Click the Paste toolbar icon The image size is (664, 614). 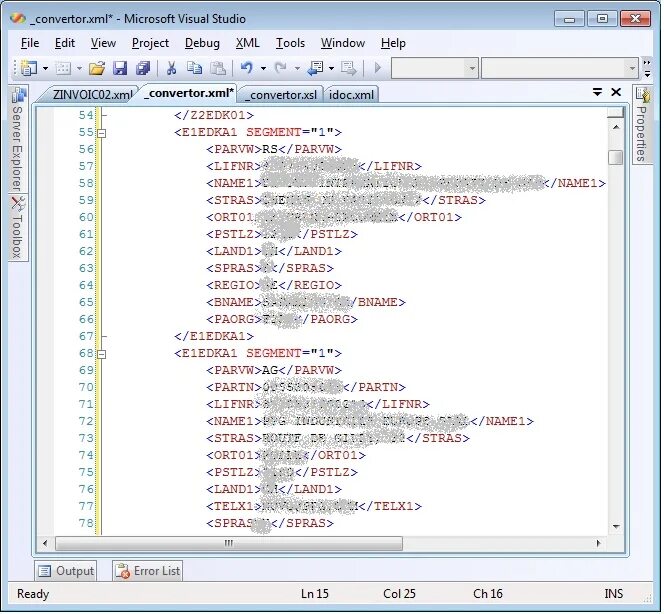218,68
